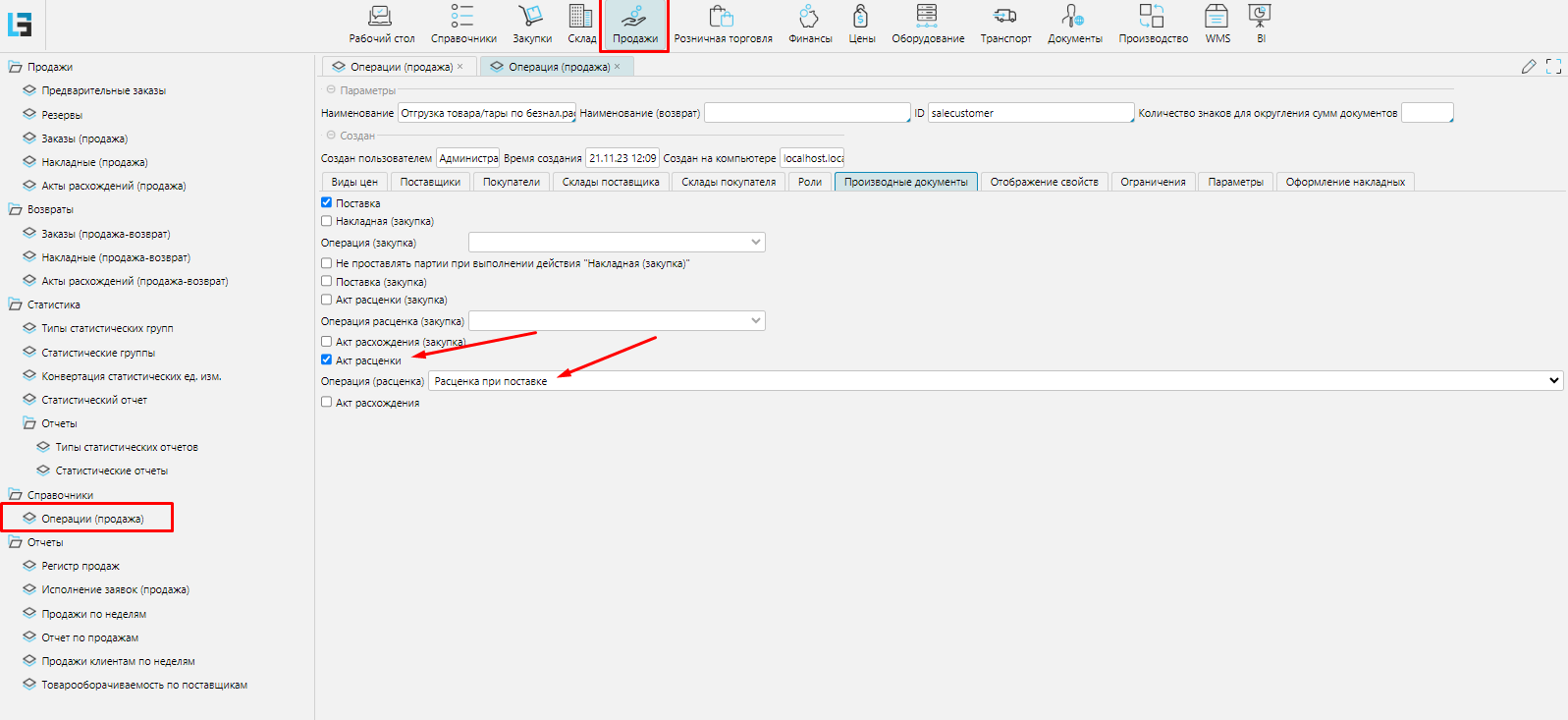Viewport: 1568px width, 720px height.
Task: Open the Рабочий стол module icon
Action: click(381, 18)
